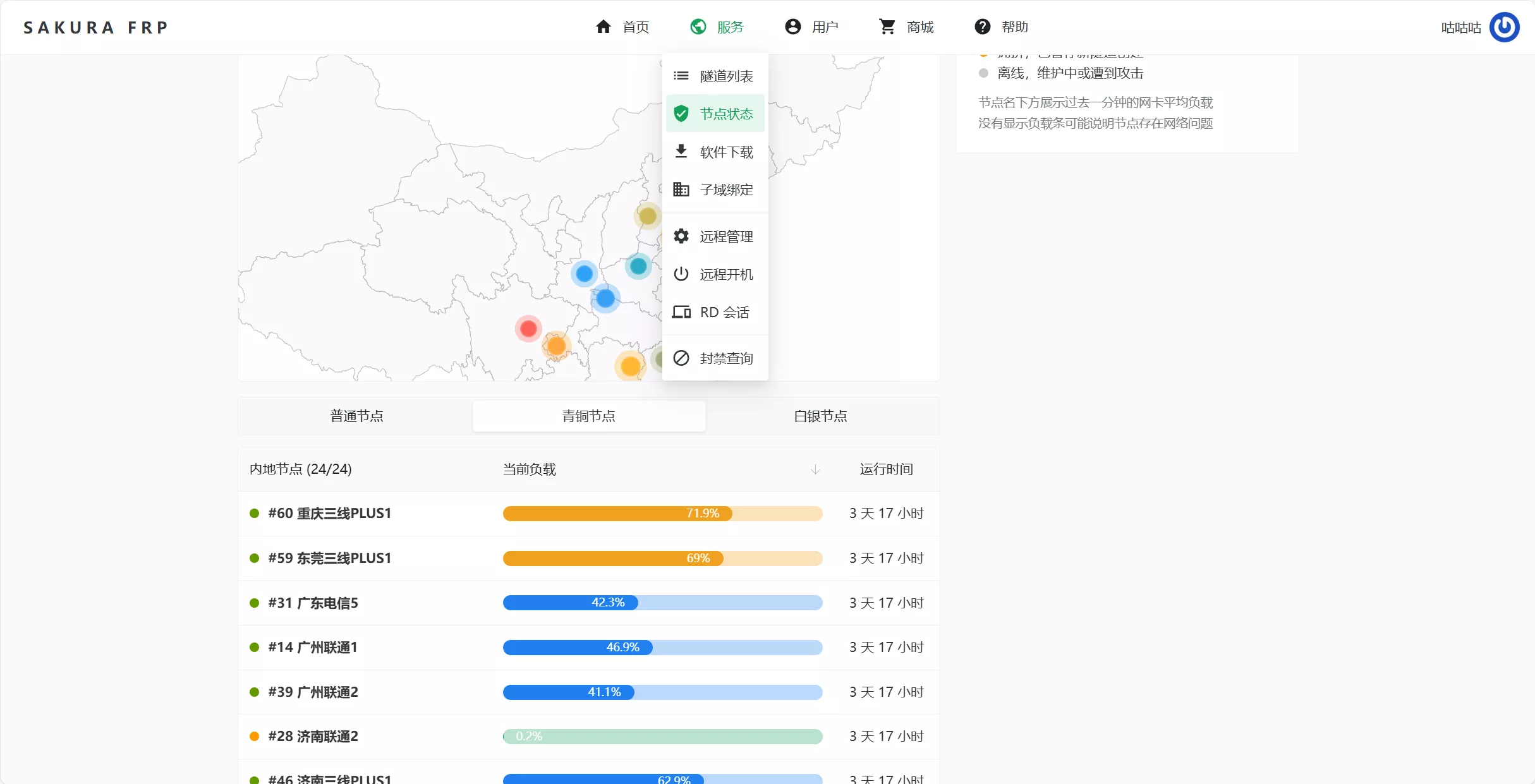Click the 咕咕咕 username link
The height and width of the screenshot is (784, 1535).
pyautogui.click(x=1460, y=28)
